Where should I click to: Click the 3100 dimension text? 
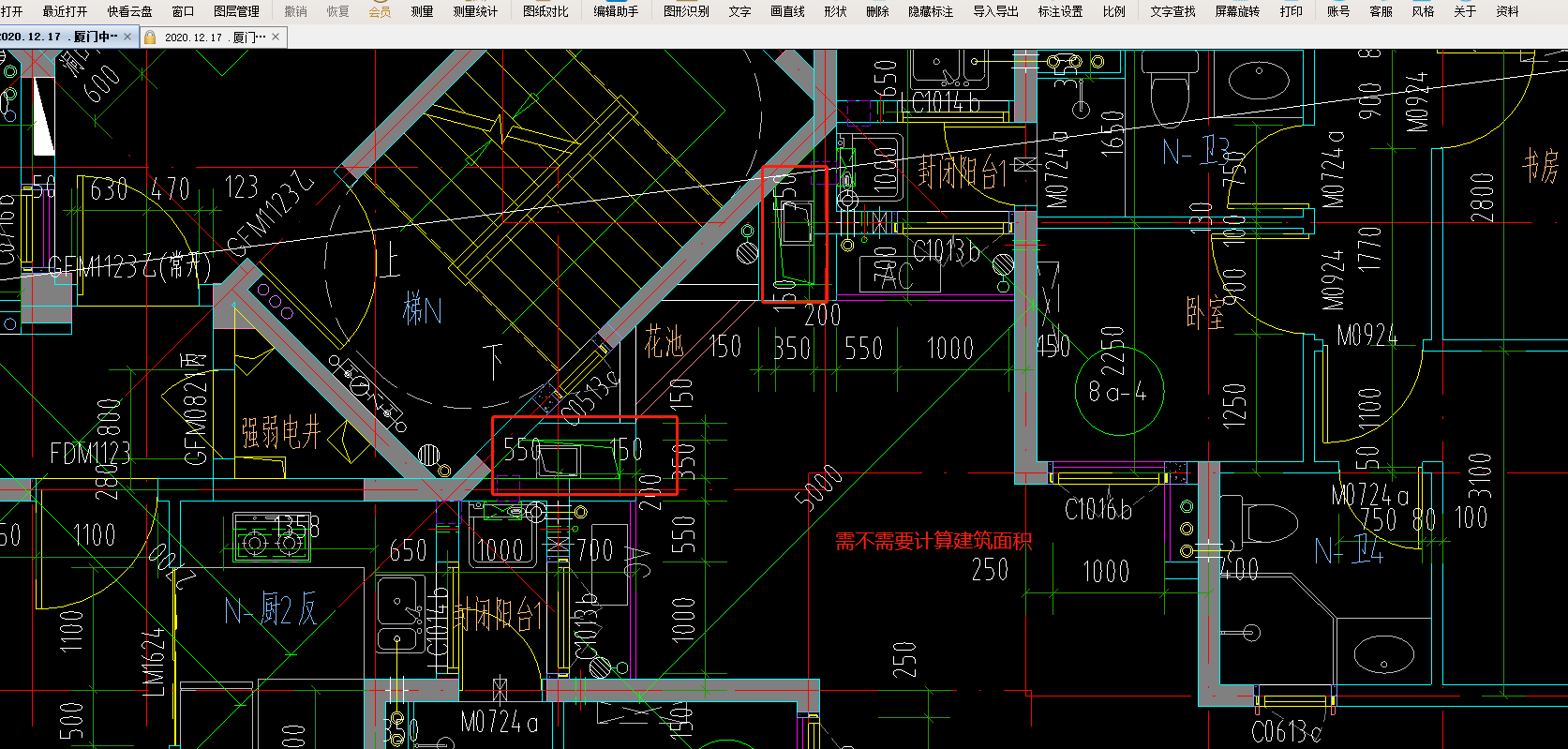[1479, 476]
